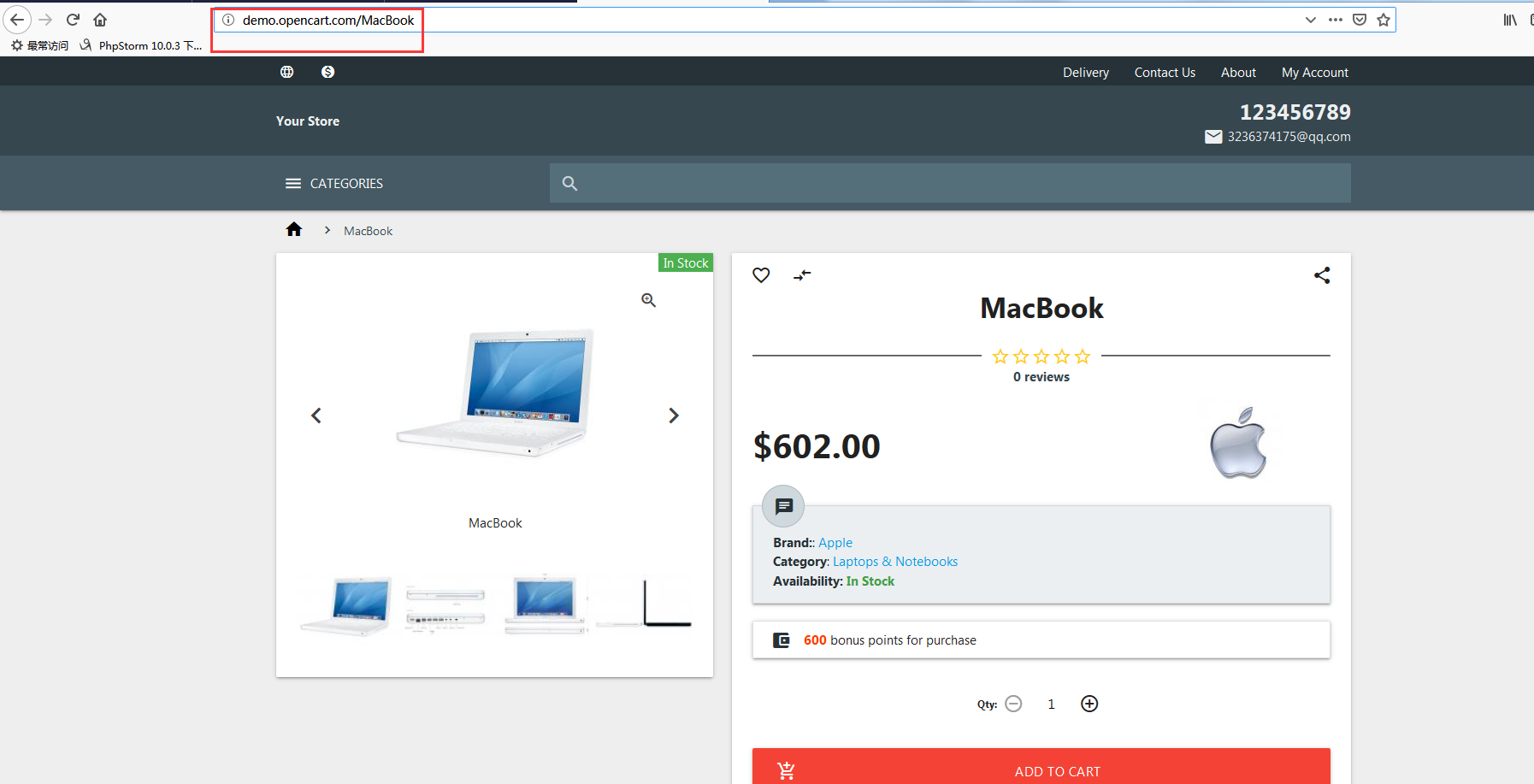Open the 最常访问 bookmarks folder
Screen dimensions: 1534x784
[40, 45]
